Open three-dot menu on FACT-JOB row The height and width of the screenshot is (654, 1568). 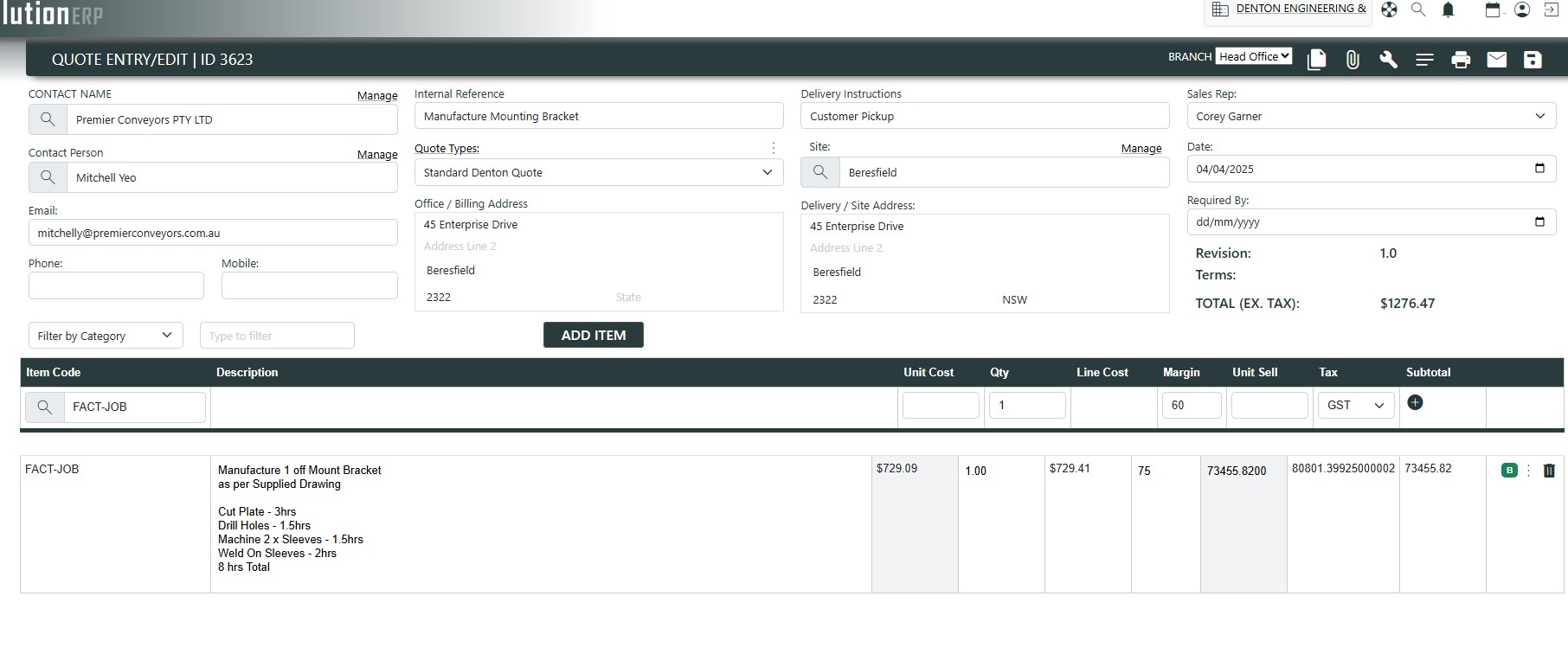[x=1528, y=471]
